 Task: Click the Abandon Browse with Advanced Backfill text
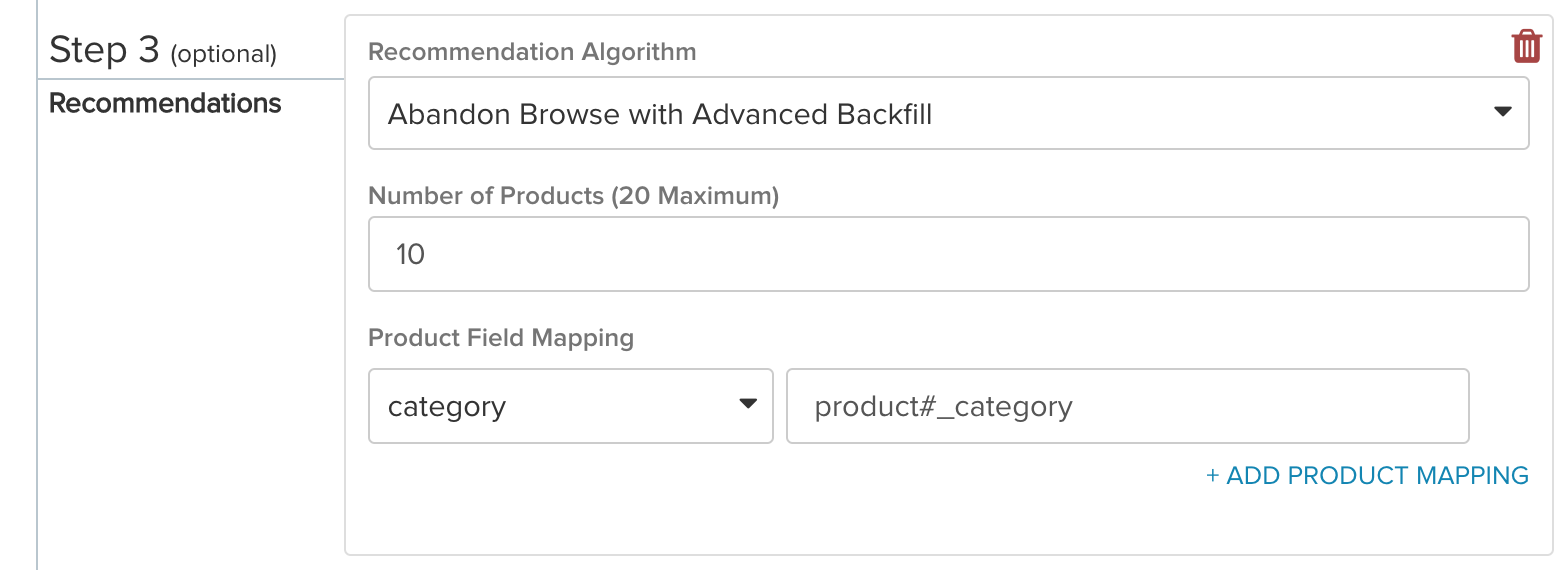pos(660,114)
